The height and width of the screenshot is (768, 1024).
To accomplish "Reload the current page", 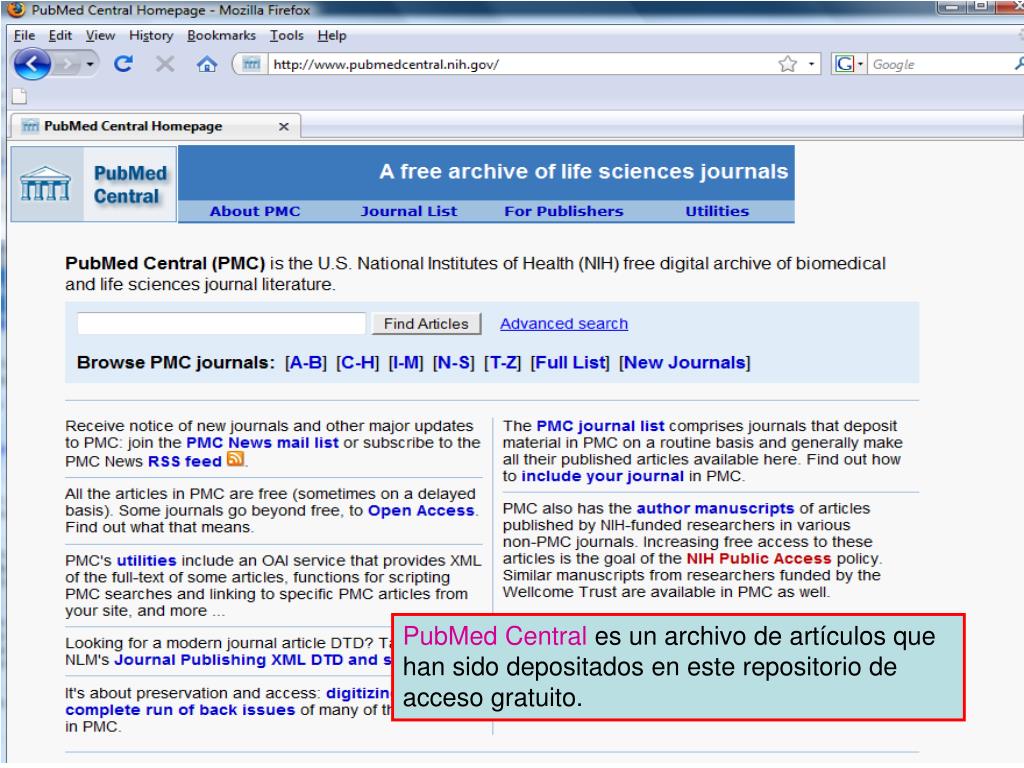I will point(123,63).
